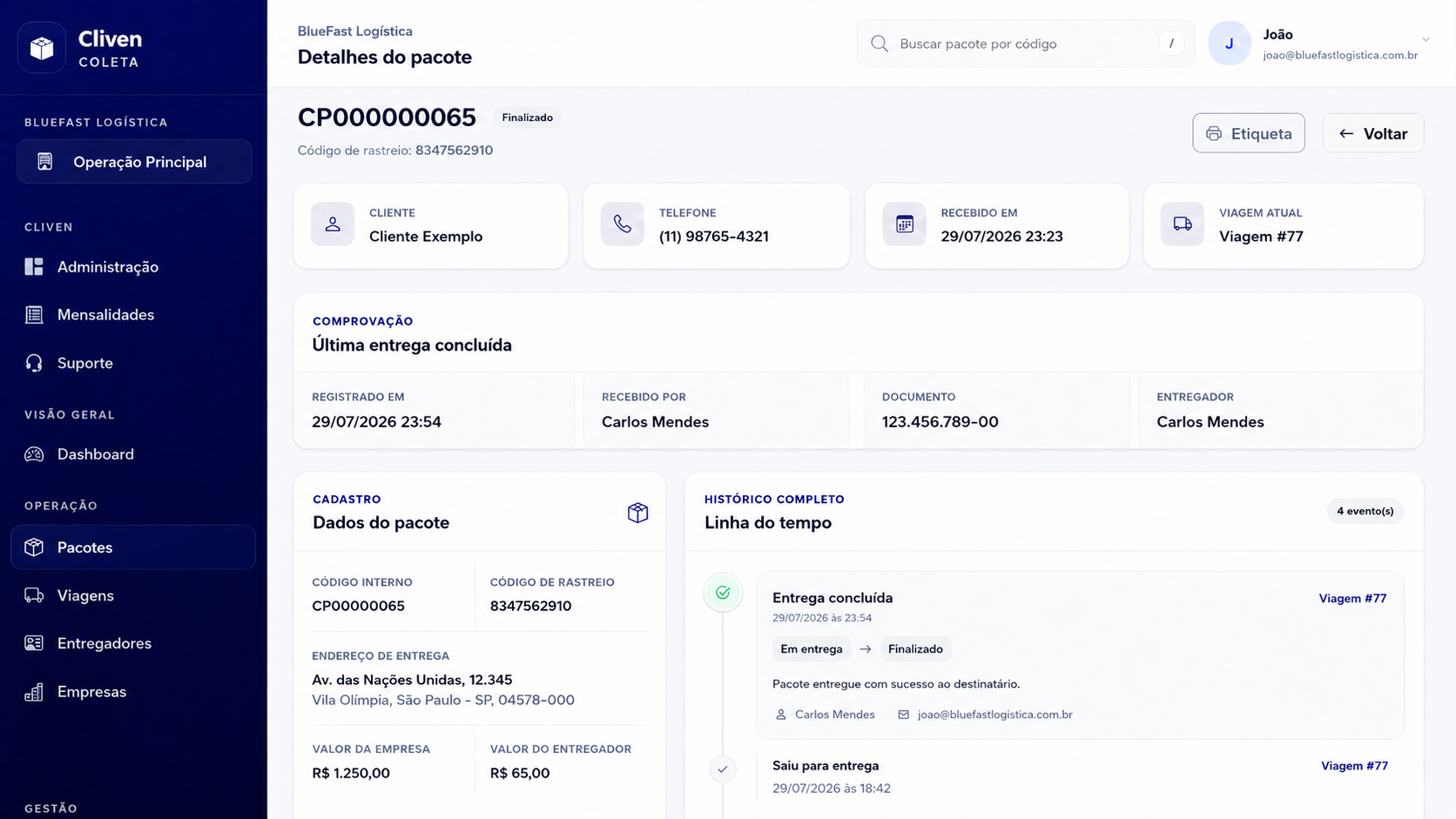Click the João avatar circle
The image size is (1456, 819).
point(1230,44)
